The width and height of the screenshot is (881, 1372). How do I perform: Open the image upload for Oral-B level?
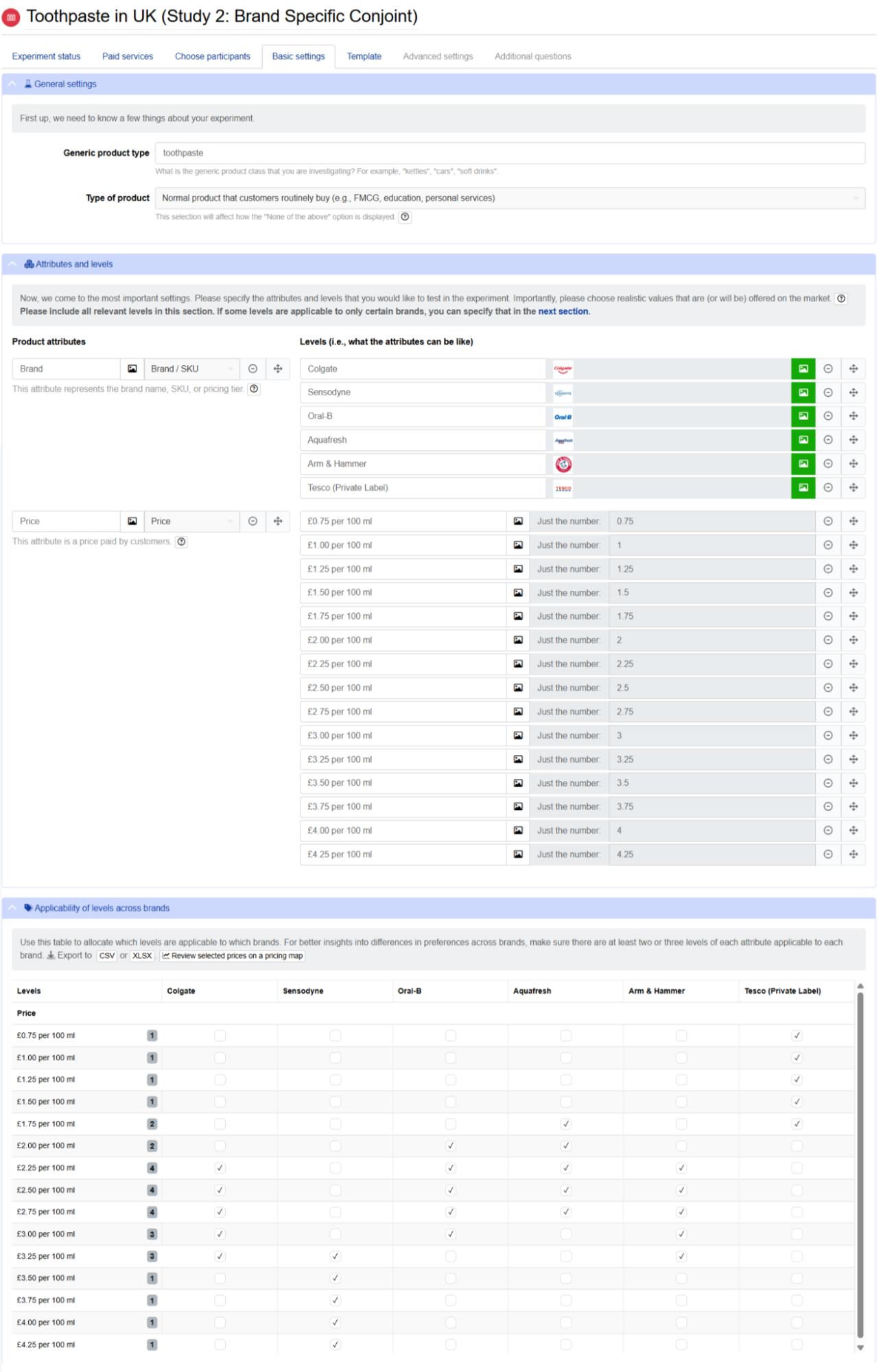[803, 416]
